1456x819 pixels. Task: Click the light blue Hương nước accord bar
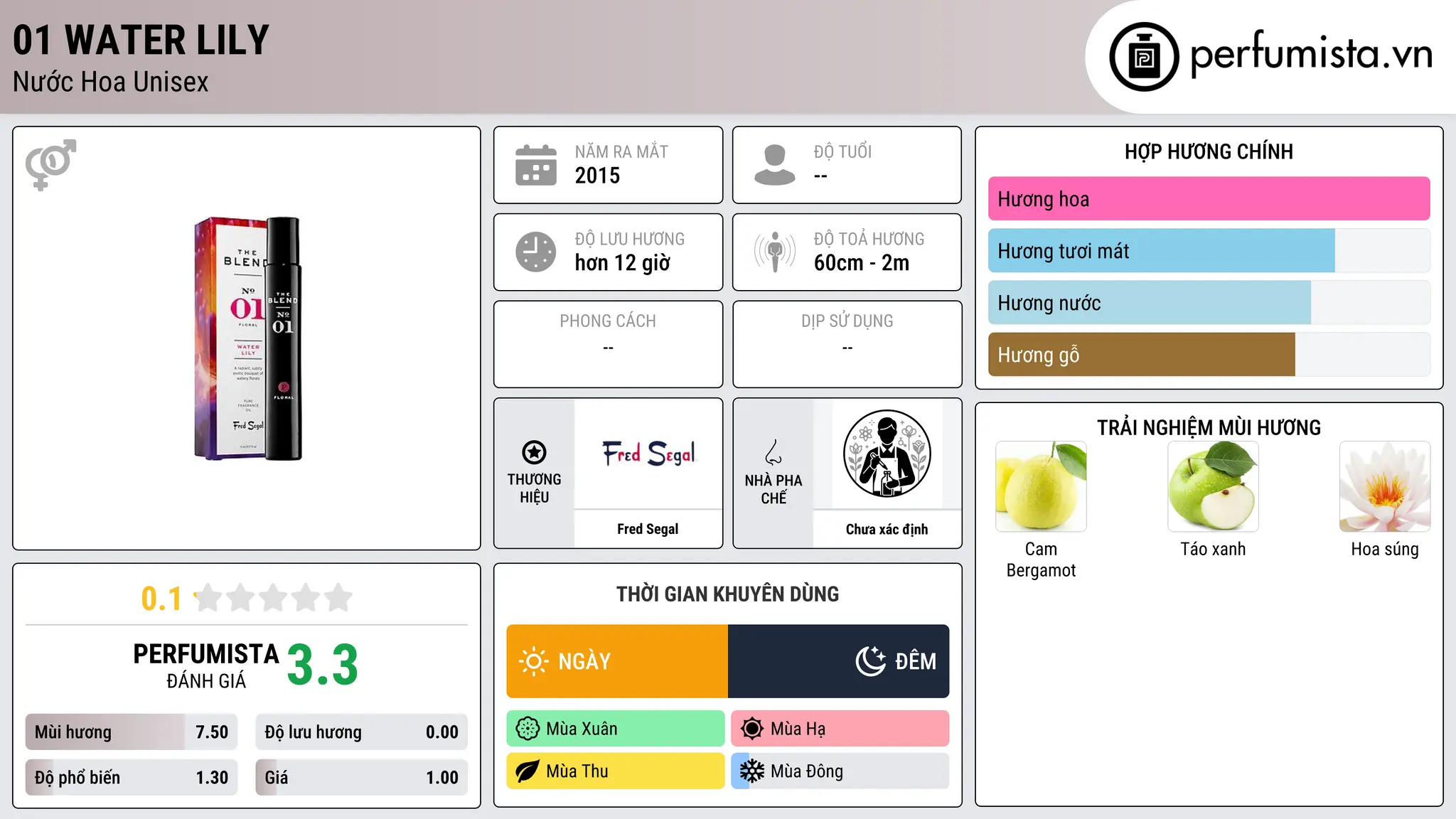coord(1209,303)
